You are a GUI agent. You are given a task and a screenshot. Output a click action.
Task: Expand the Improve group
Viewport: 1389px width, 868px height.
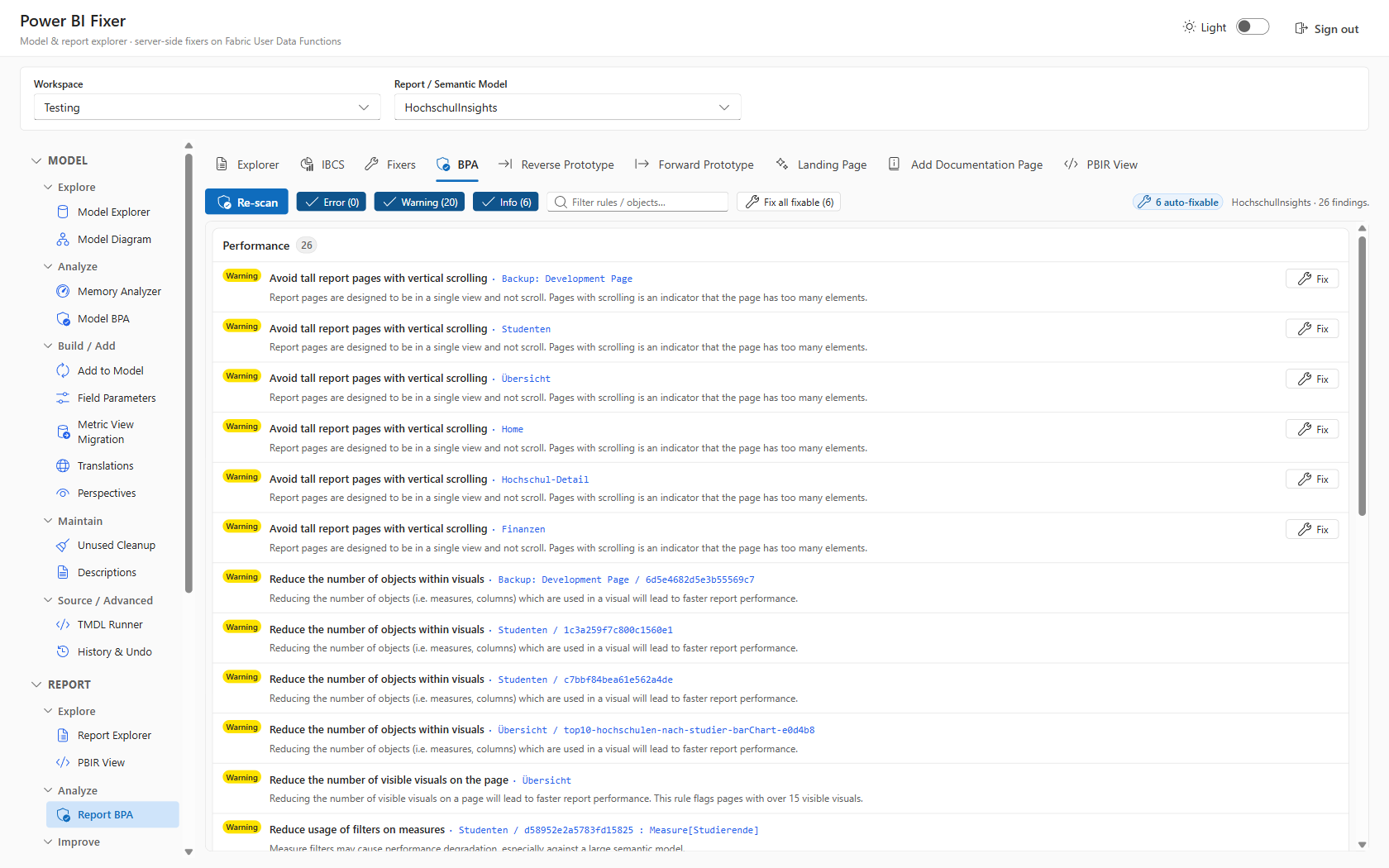pos(48,842)
